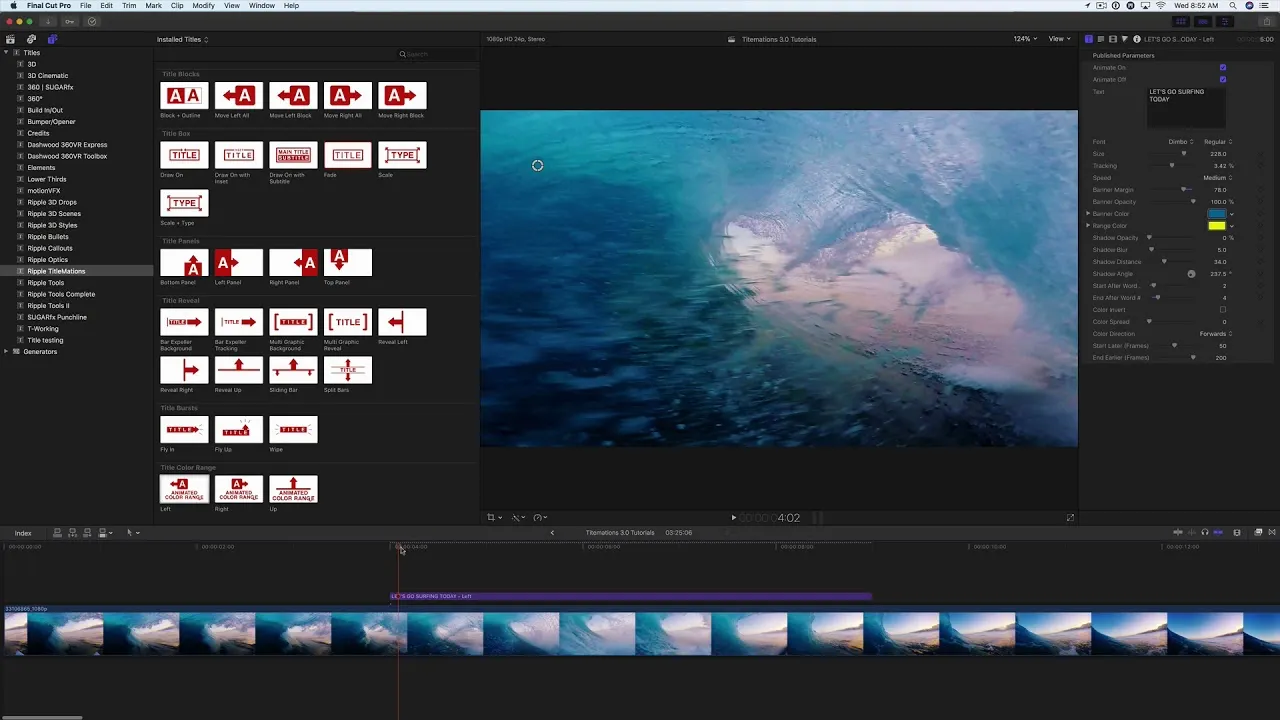1280x720 pixels.
Task: Click the viewer play button
Action: [x=733, y=518]
